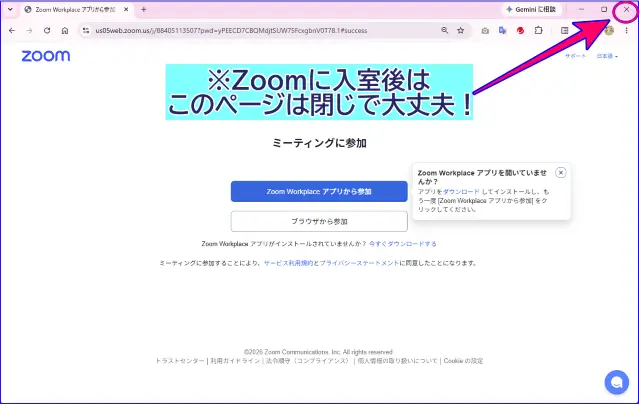Minimize the browser window
Viewport: 640px width, 404px height.
(x=581, y=9)
